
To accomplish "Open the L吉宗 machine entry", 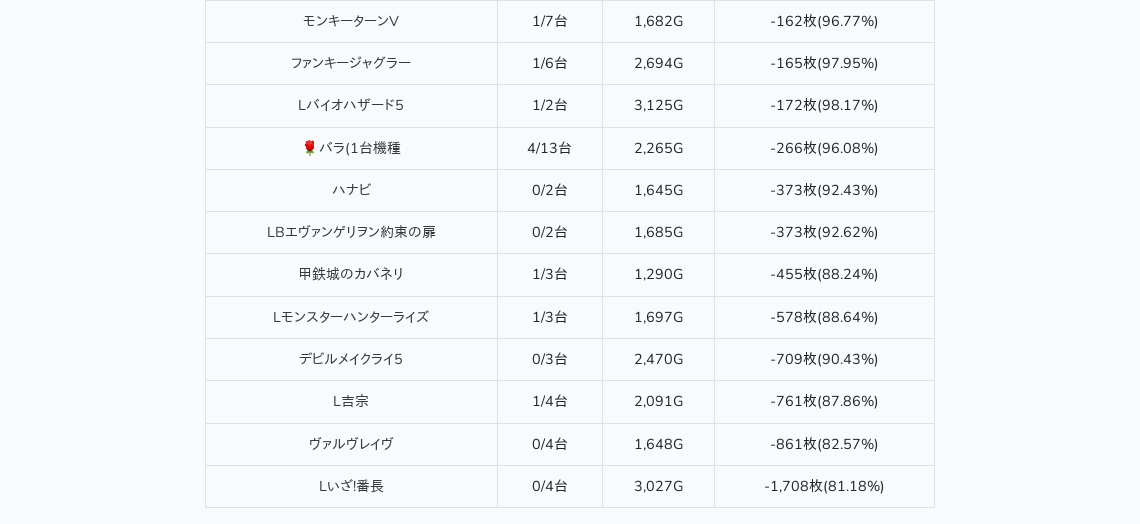I will pos(351,401).
